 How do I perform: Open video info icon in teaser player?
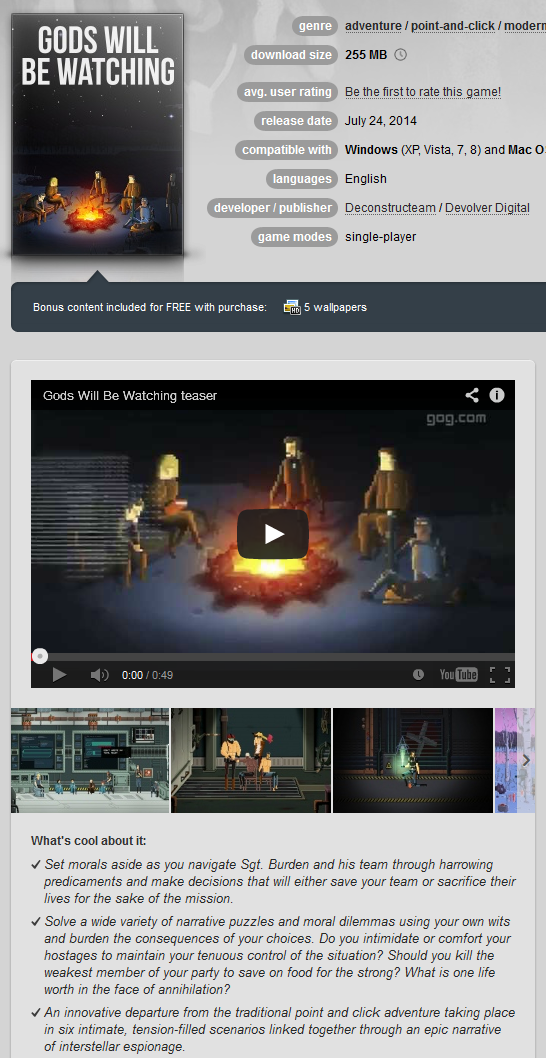pyautogui.click(x=497, y=395)
